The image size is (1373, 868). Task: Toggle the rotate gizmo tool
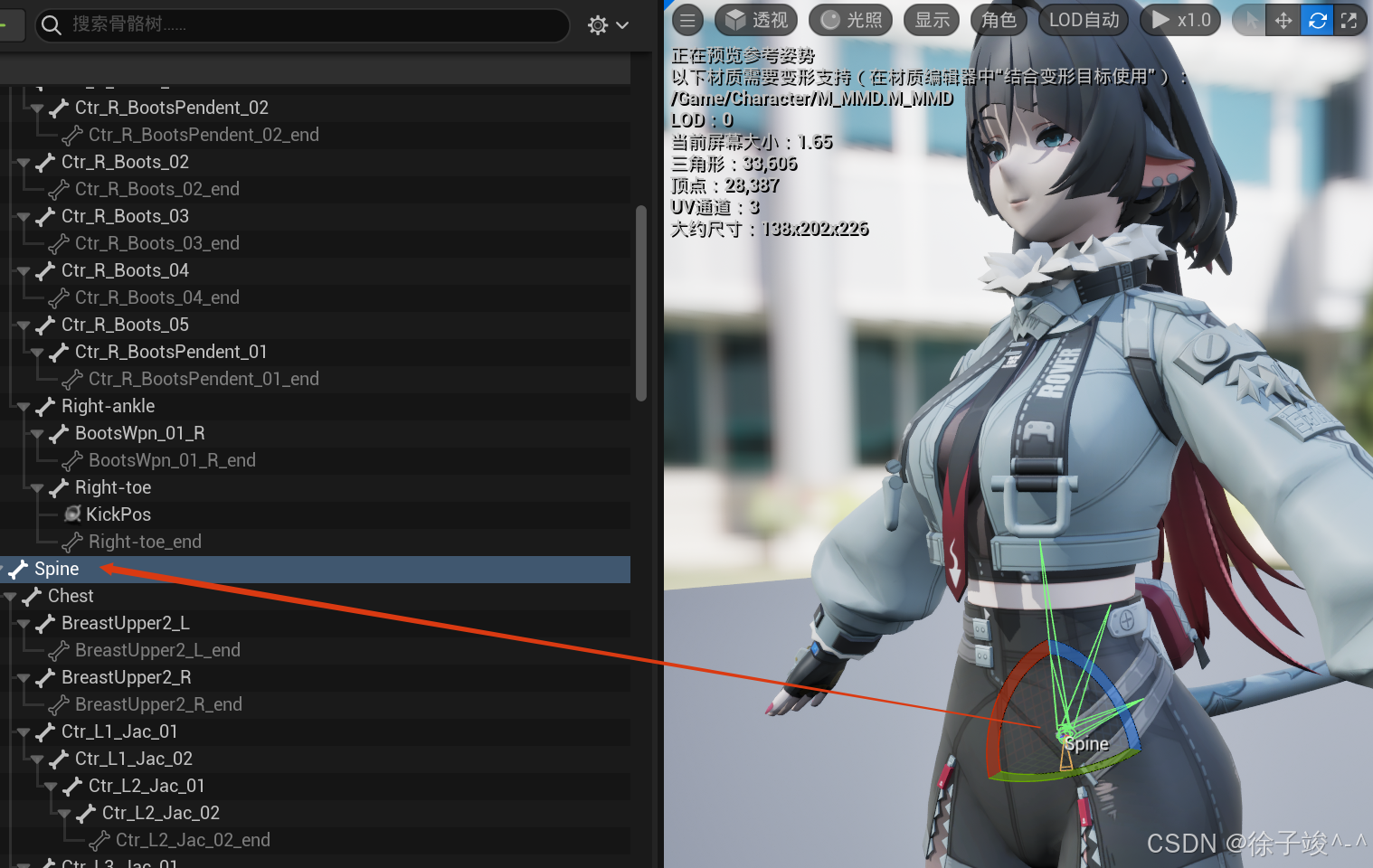[x=1317, y=20]
